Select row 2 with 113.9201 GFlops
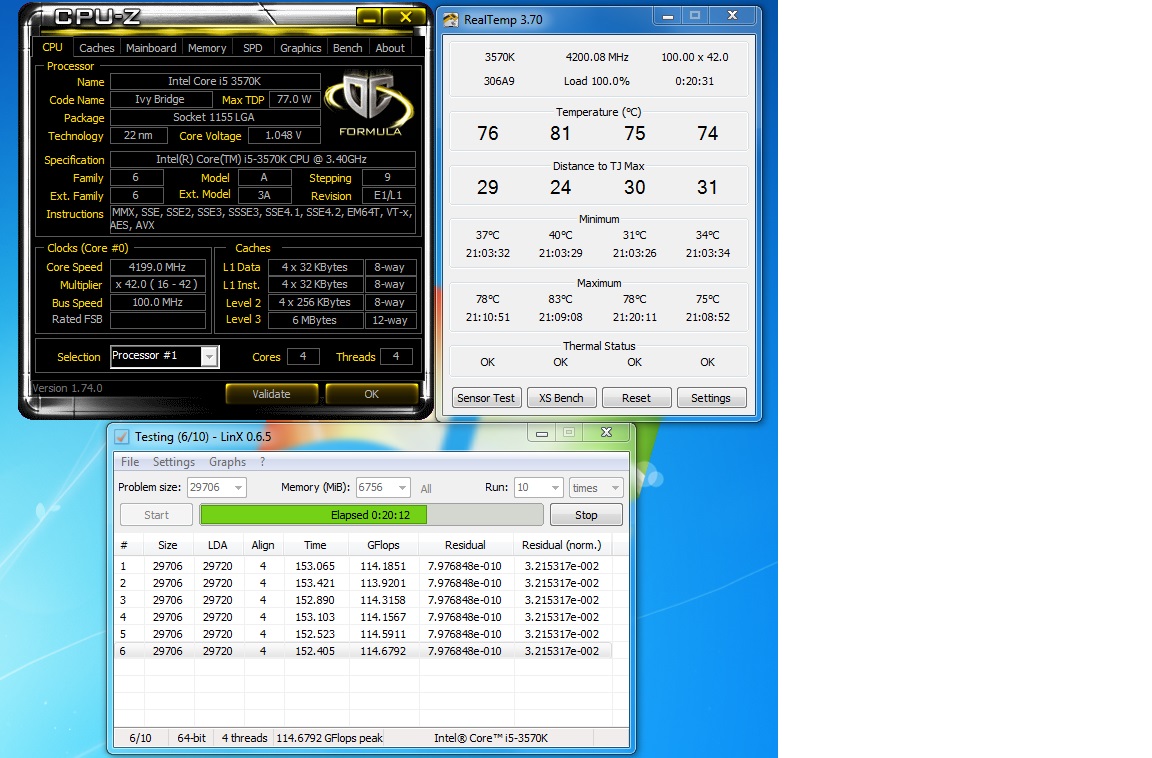The image size is (1152, 758). tap(363, 583)
